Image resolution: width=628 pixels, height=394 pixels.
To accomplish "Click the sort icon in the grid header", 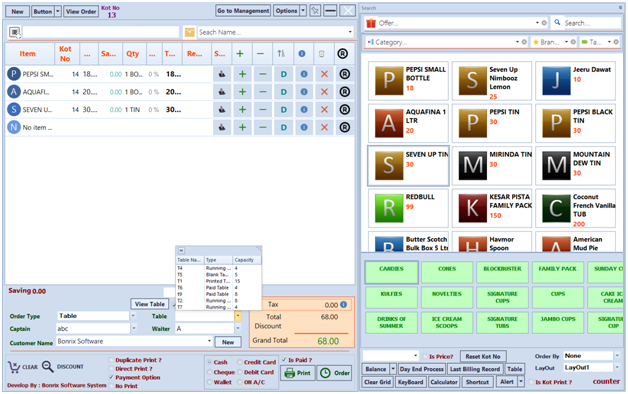I will (x=281, y=53).
